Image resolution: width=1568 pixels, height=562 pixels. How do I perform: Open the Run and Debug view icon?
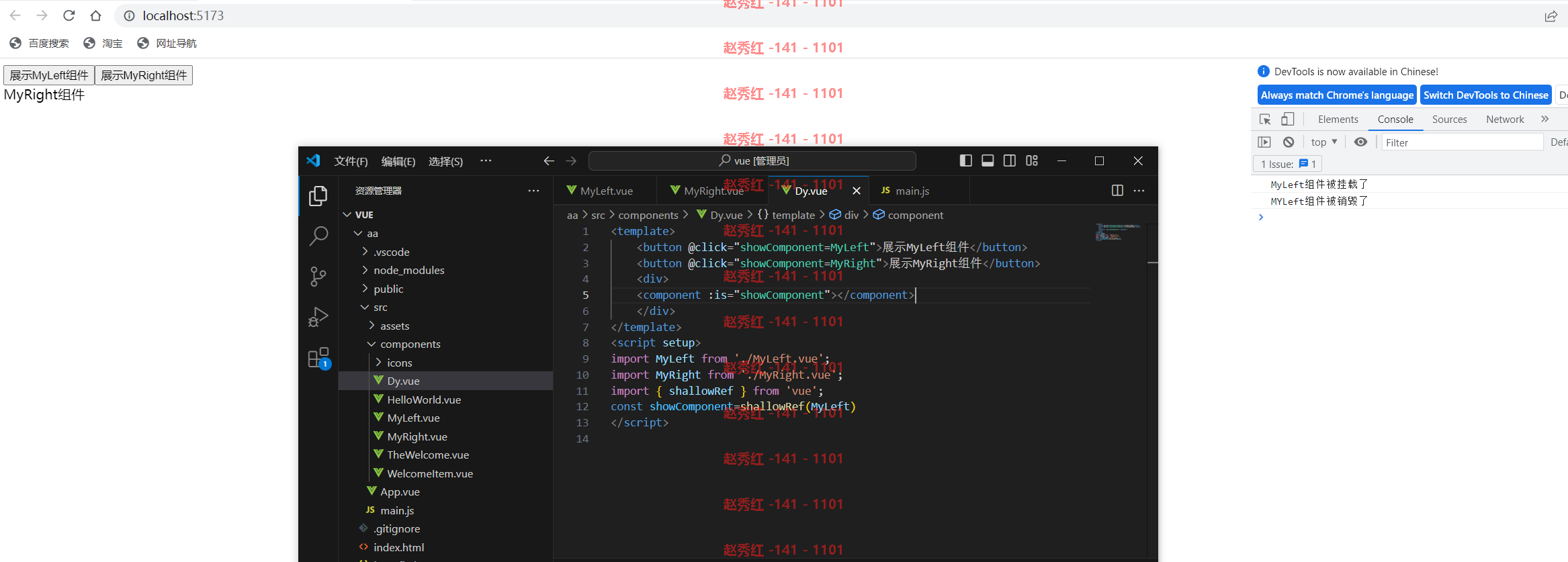tap(318, 316)
